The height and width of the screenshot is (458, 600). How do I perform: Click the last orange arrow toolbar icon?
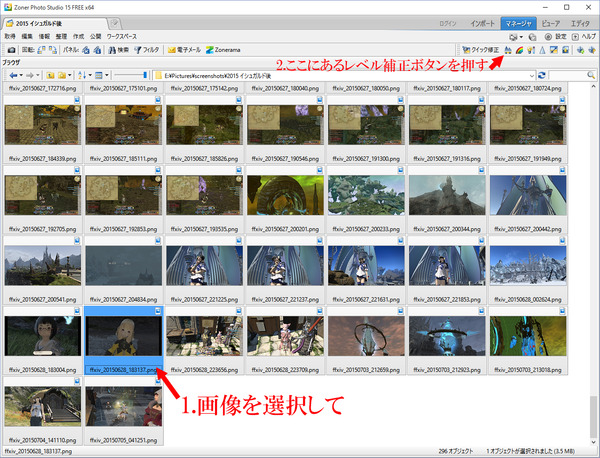click(x=592, y=50)
